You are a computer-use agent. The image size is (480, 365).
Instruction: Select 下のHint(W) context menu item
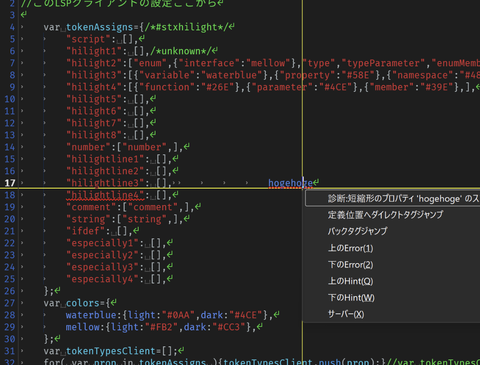351,297
